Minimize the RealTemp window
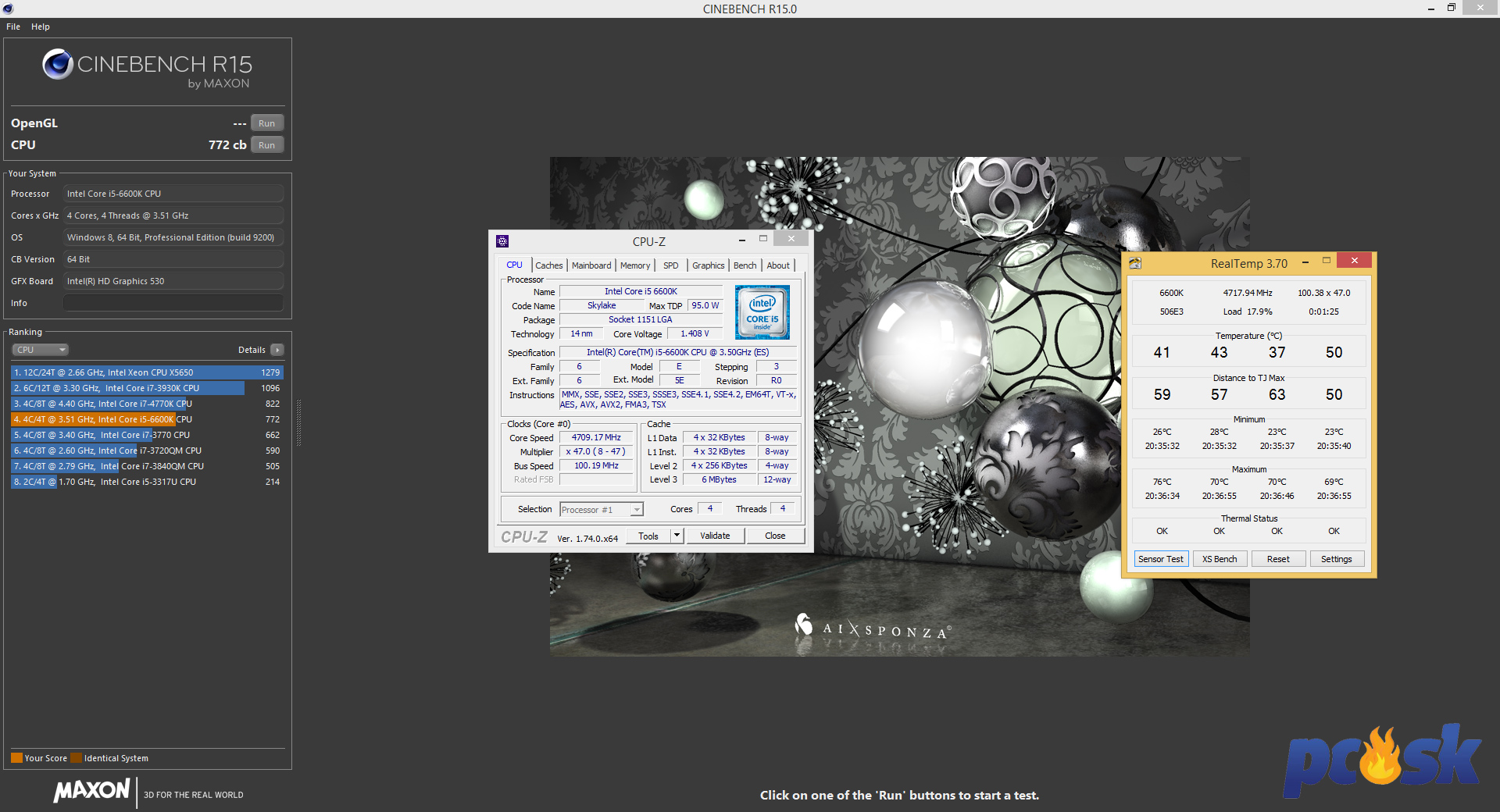This screenshot has width=1500, height=812. coord(1305,263)
